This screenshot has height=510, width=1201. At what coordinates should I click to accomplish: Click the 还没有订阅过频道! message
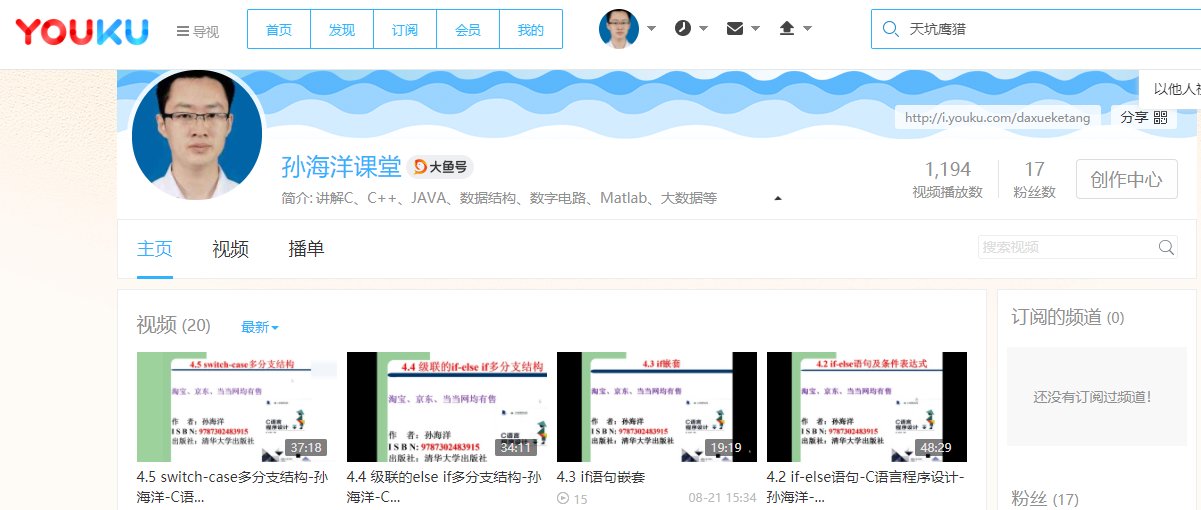tap(1093, 397)
